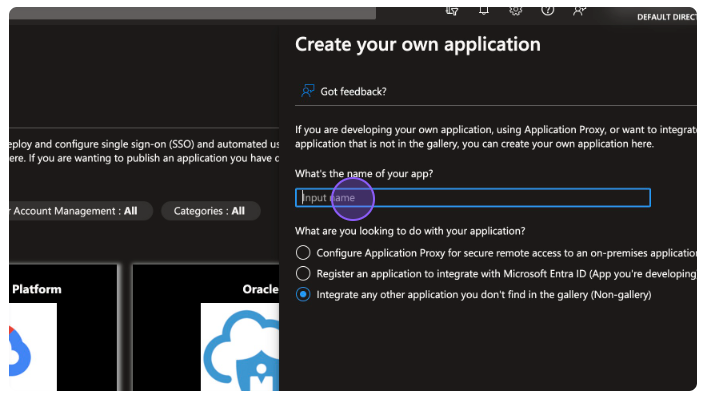Click the 'Create your own application' heading
This screenshot has height=397, width=704.
click(x=418, y=44)
